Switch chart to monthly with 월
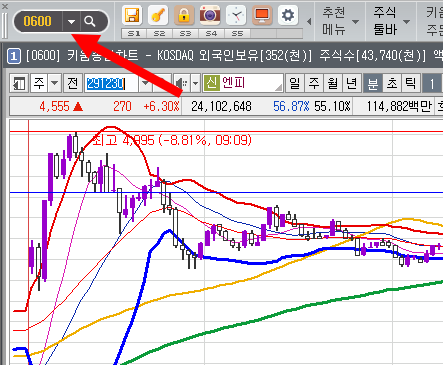The width and height of the screenshot is (443, 365). 333,83
